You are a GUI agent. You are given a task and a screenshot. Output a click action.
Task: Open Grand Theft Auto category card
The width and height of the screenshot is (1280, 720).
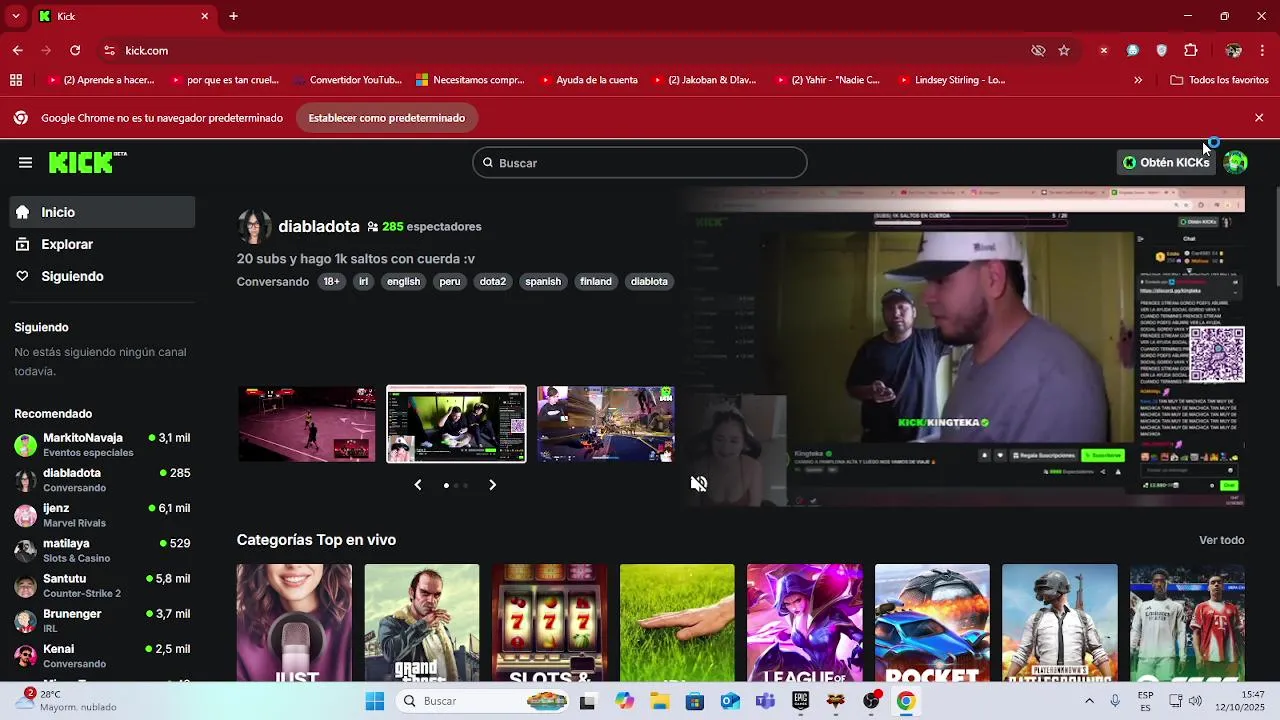(x=422, y=623)
